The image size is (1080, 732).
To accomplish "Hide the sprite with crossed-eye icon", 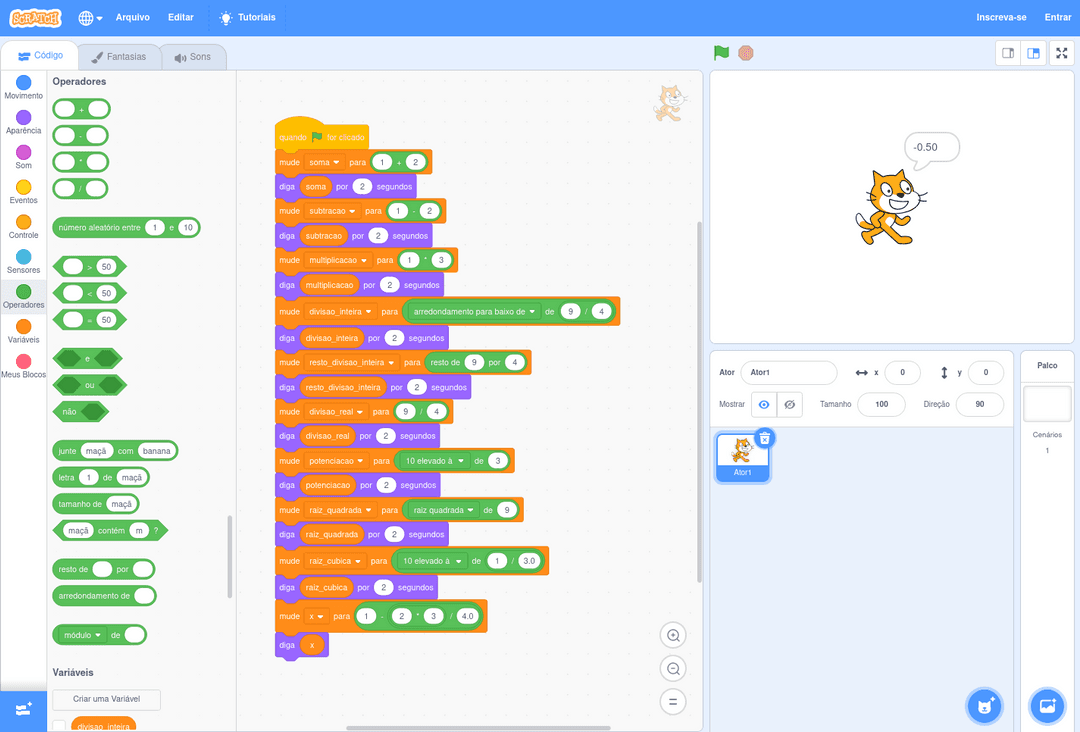I will click(x=790, y=404).
